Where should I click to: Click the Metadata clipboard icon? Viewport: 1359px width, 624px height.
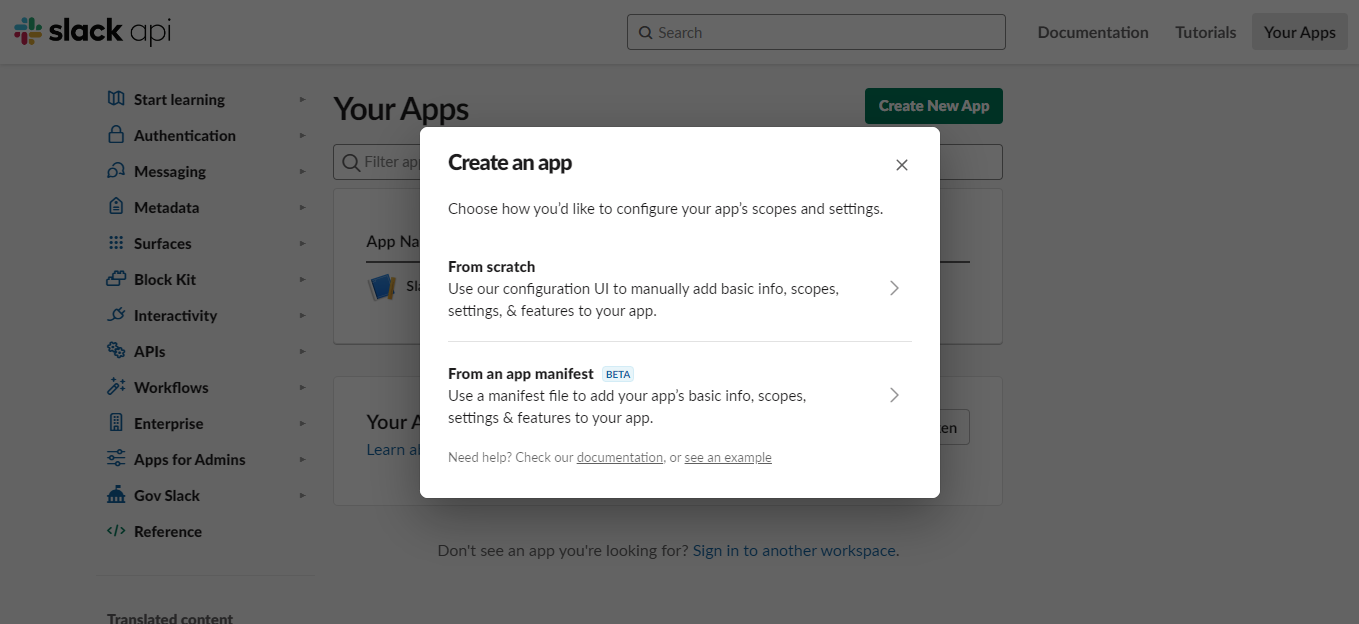pos(116,207)
